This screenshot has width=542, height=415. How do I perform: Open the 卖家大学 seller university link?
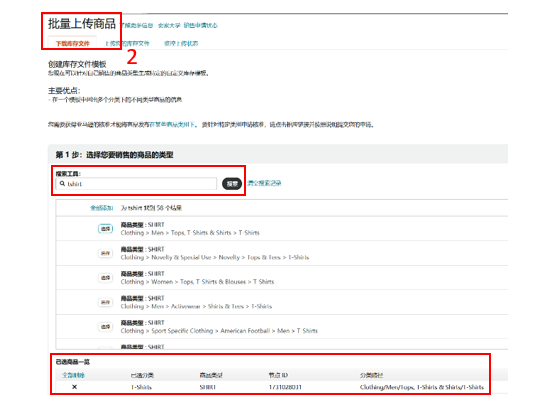169,26
